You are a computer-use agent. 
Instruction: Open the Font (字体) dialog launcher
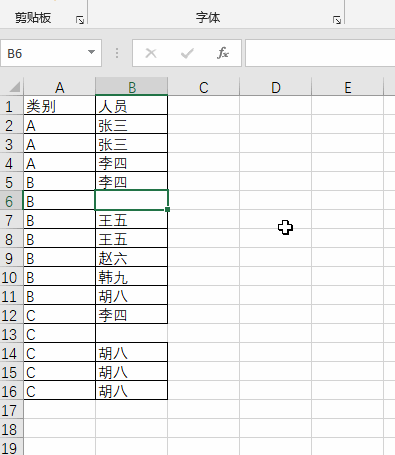pos(337,20)
